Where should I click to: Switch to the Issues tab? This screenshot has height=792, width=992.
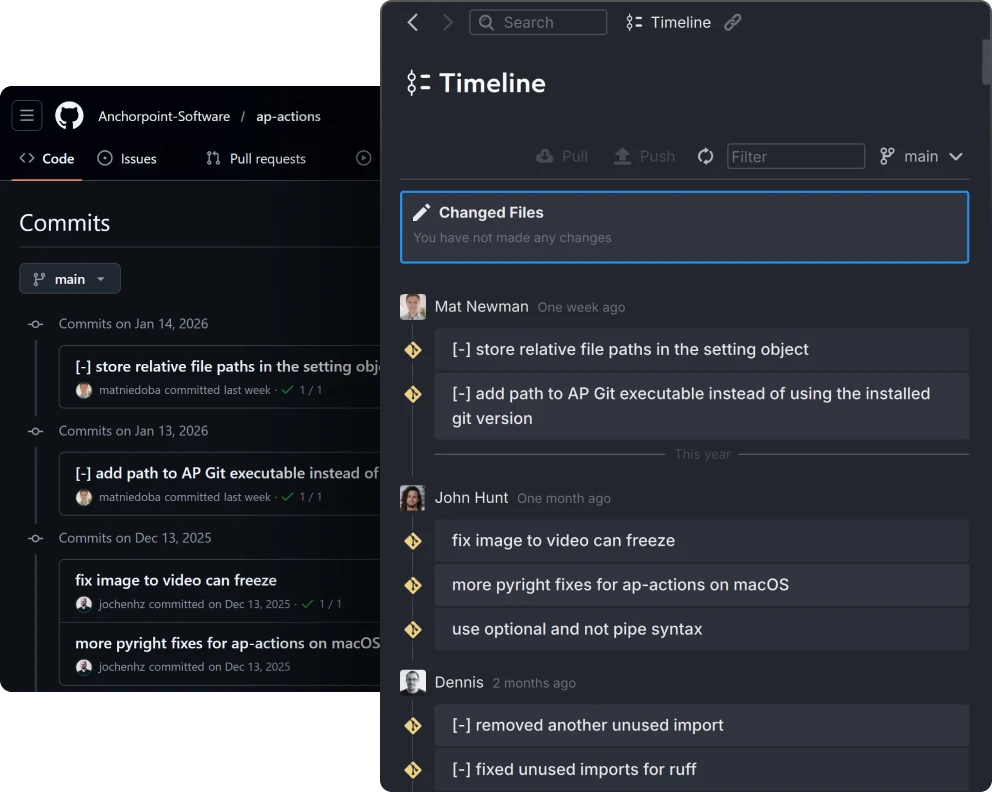[127, 158]
